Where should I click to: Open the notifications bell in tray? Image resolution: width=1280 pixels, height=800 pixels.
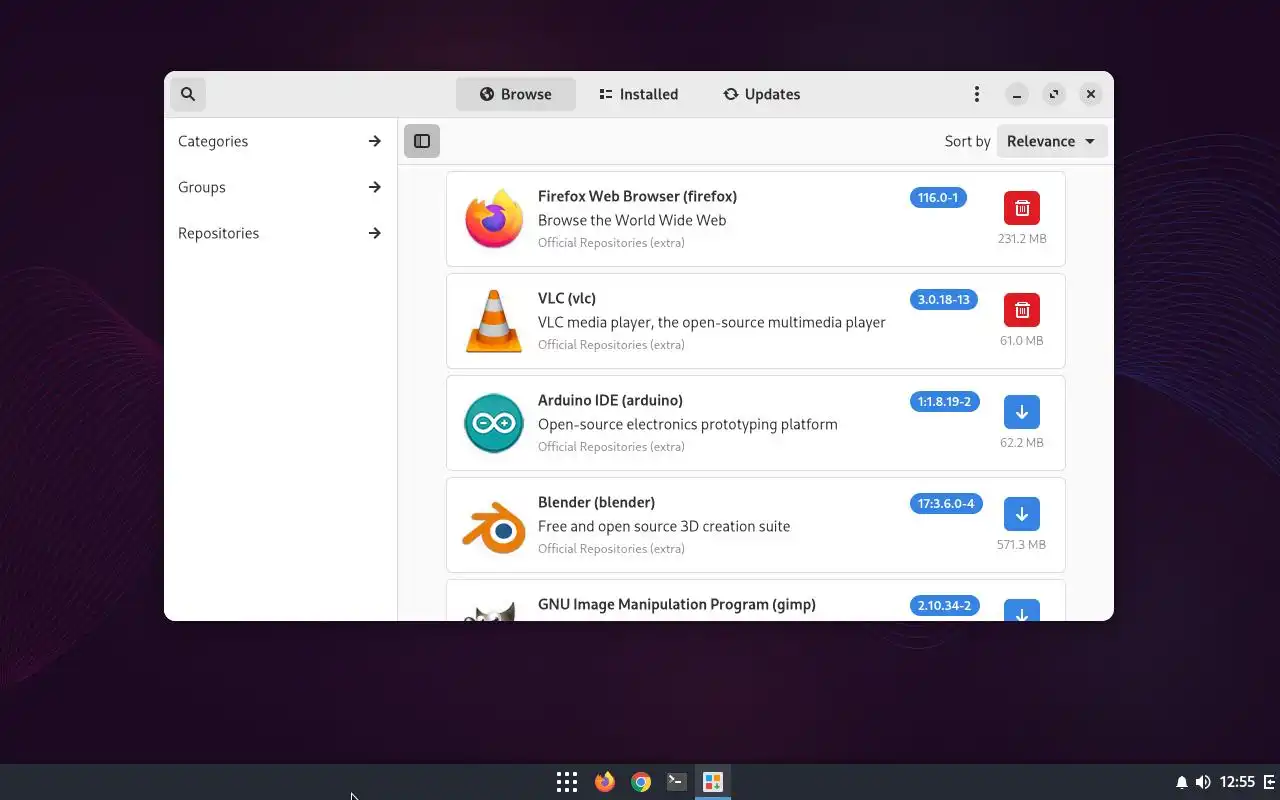click(1182, 782)
